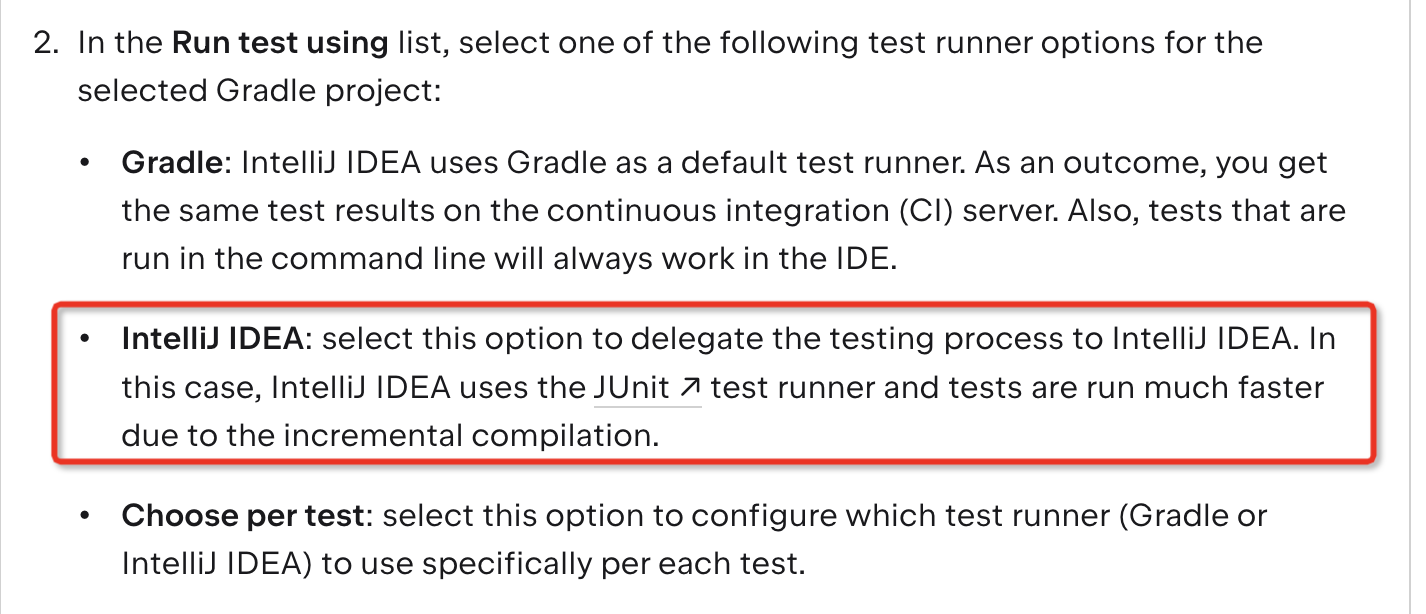Image resolution: width=1426 pixels, height=614 pixels.
Task: Click the bold "IntelliJ IDEA" option heading
Action: click(211, 339)
